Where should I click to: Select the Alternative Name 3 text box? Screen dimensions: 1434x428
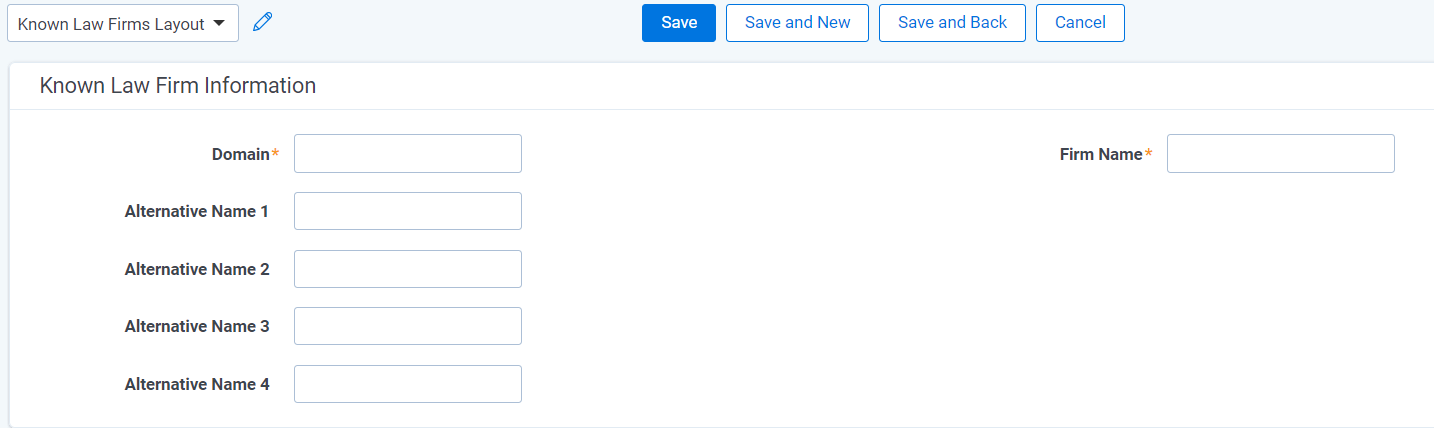pos(408,326)
